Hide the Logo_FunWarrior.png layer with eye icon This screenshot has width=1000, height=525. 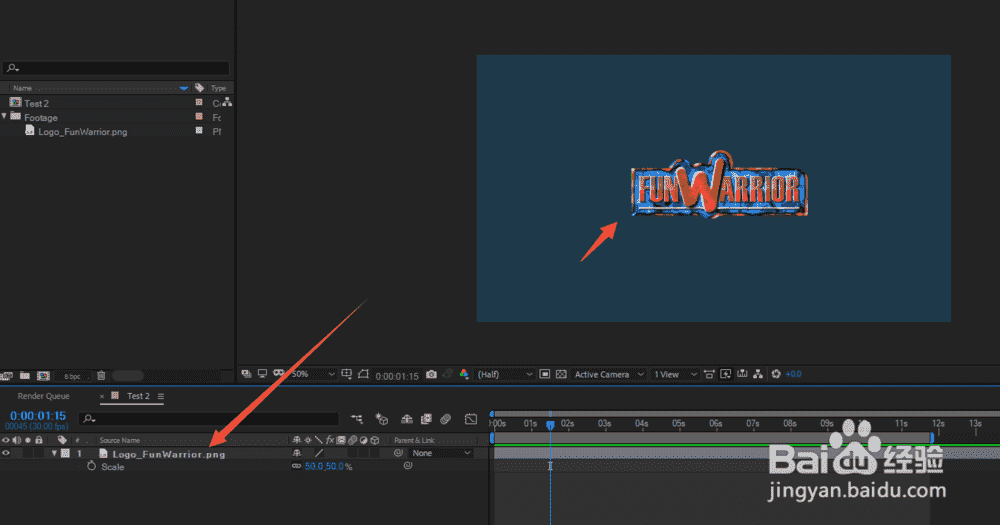pos(6,454)
